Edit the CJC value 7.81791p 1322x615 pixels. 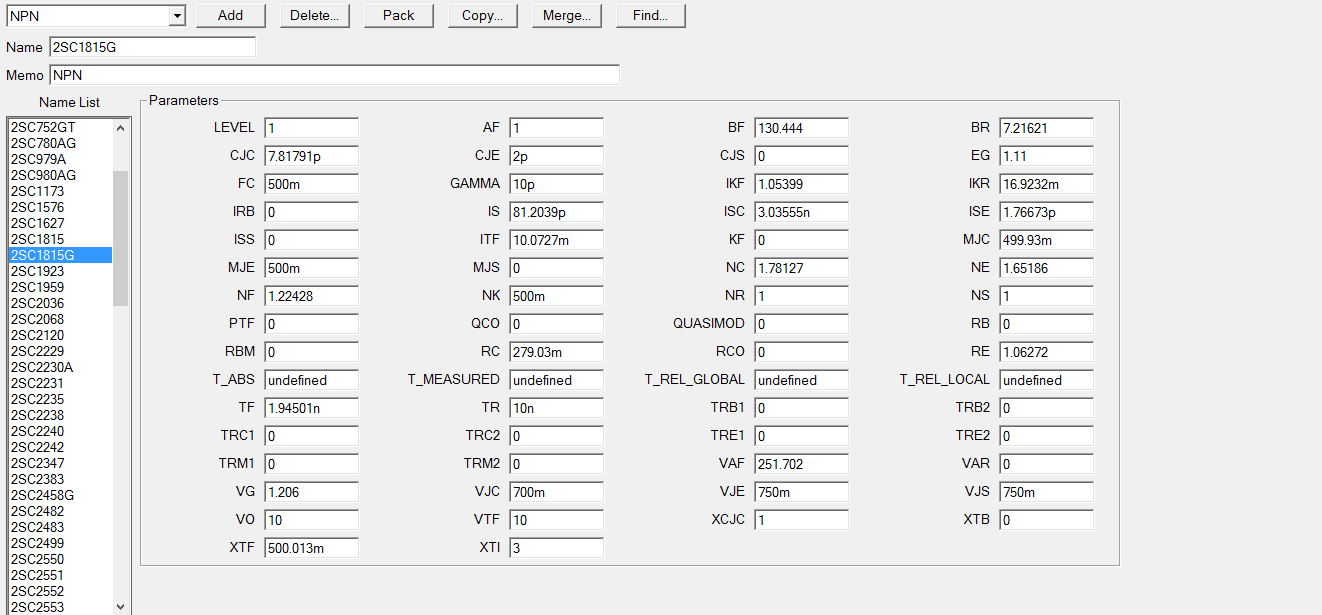point(311,156)
